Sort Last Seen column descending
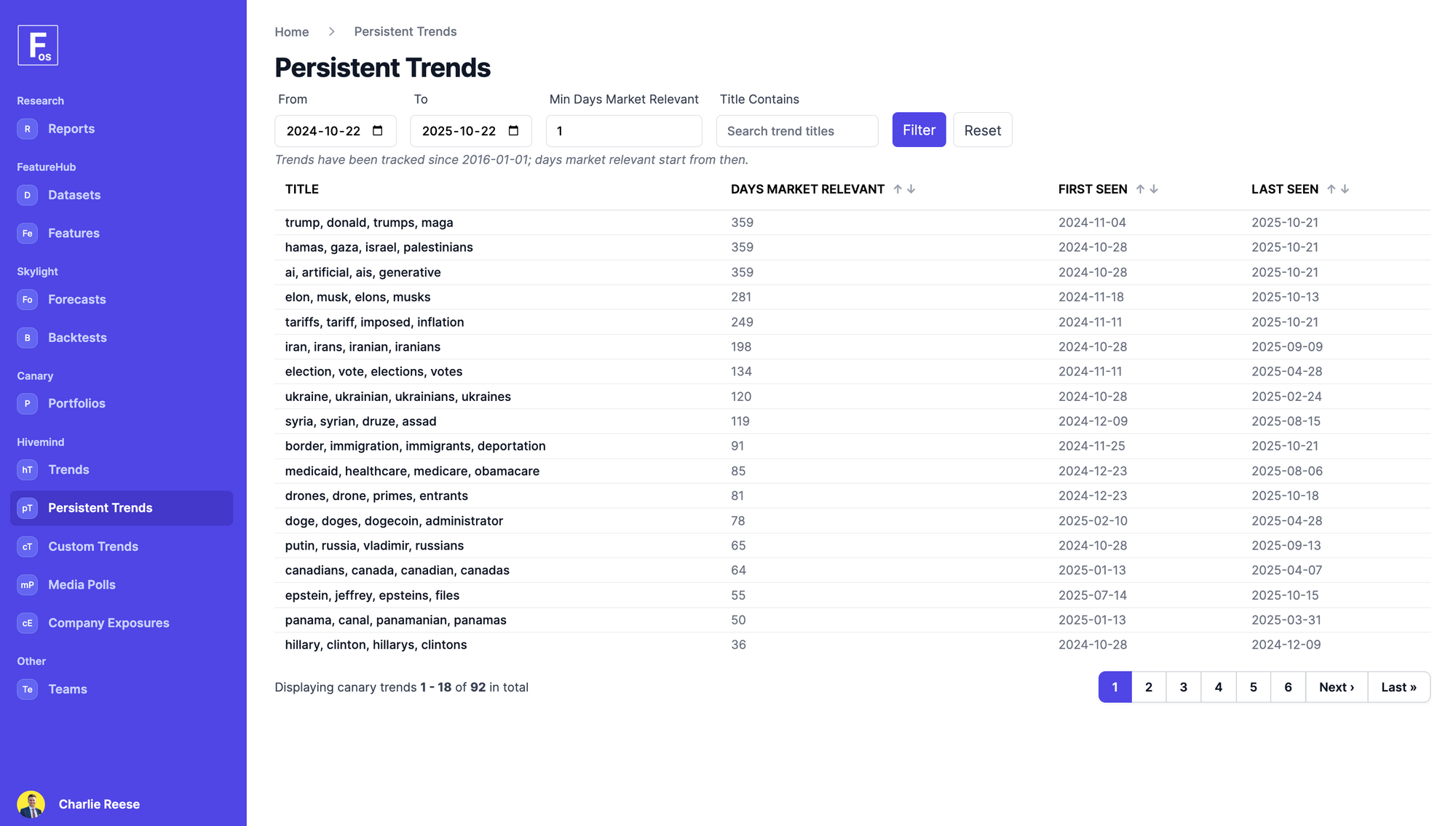 click(x=1345, y=189)
